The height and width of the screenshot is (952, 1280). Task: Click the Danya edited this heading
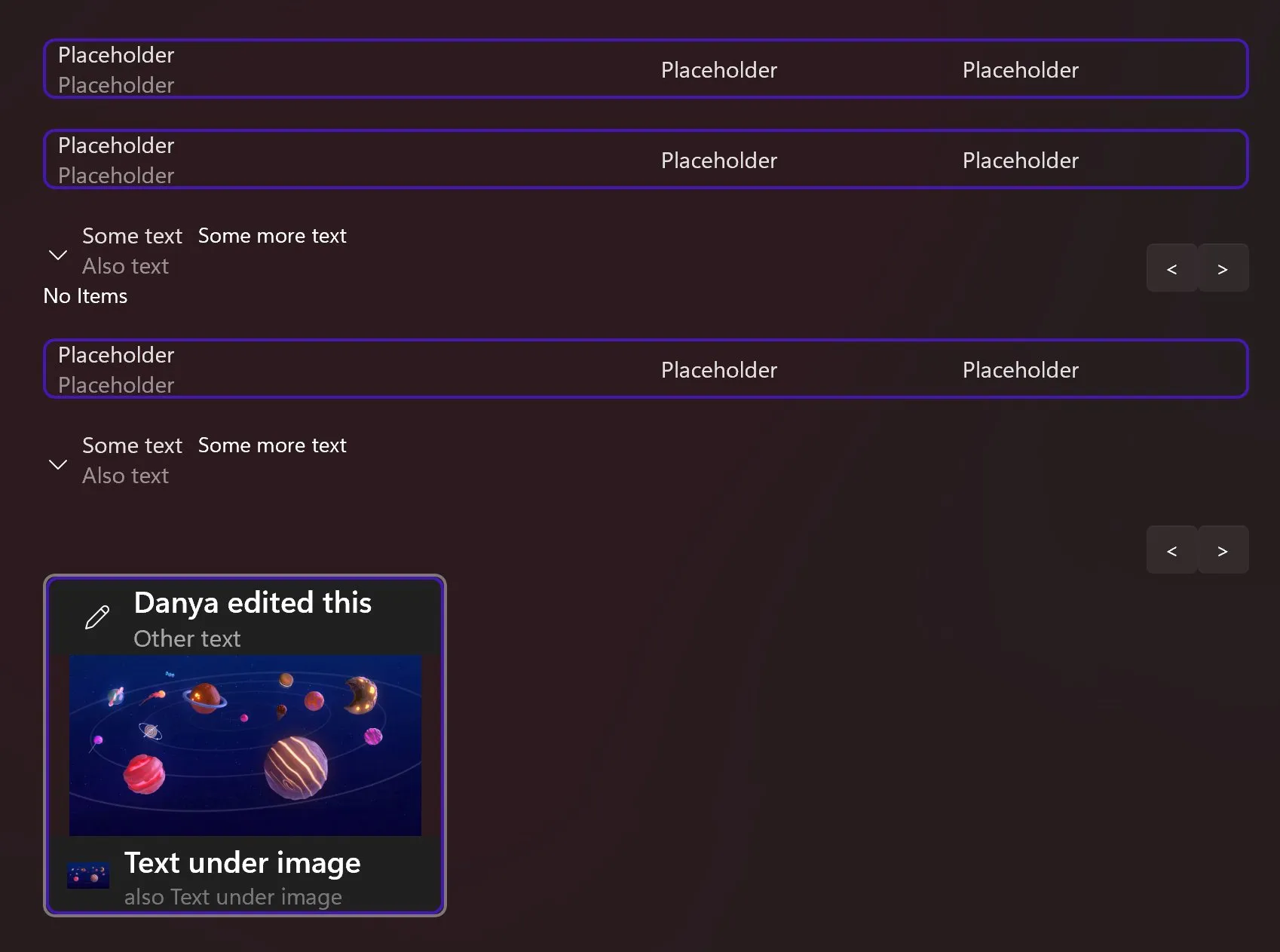253,603
